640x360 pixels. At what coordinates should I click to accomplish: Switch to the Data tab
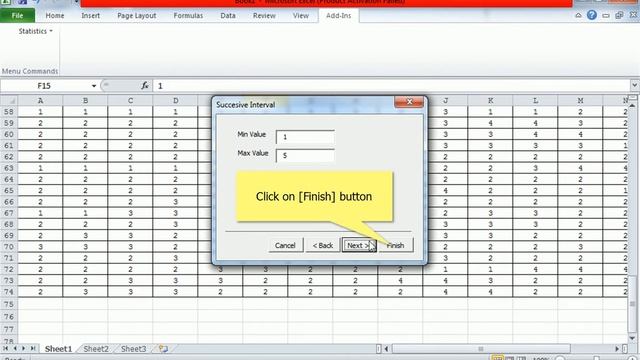[x=228, y=16]
